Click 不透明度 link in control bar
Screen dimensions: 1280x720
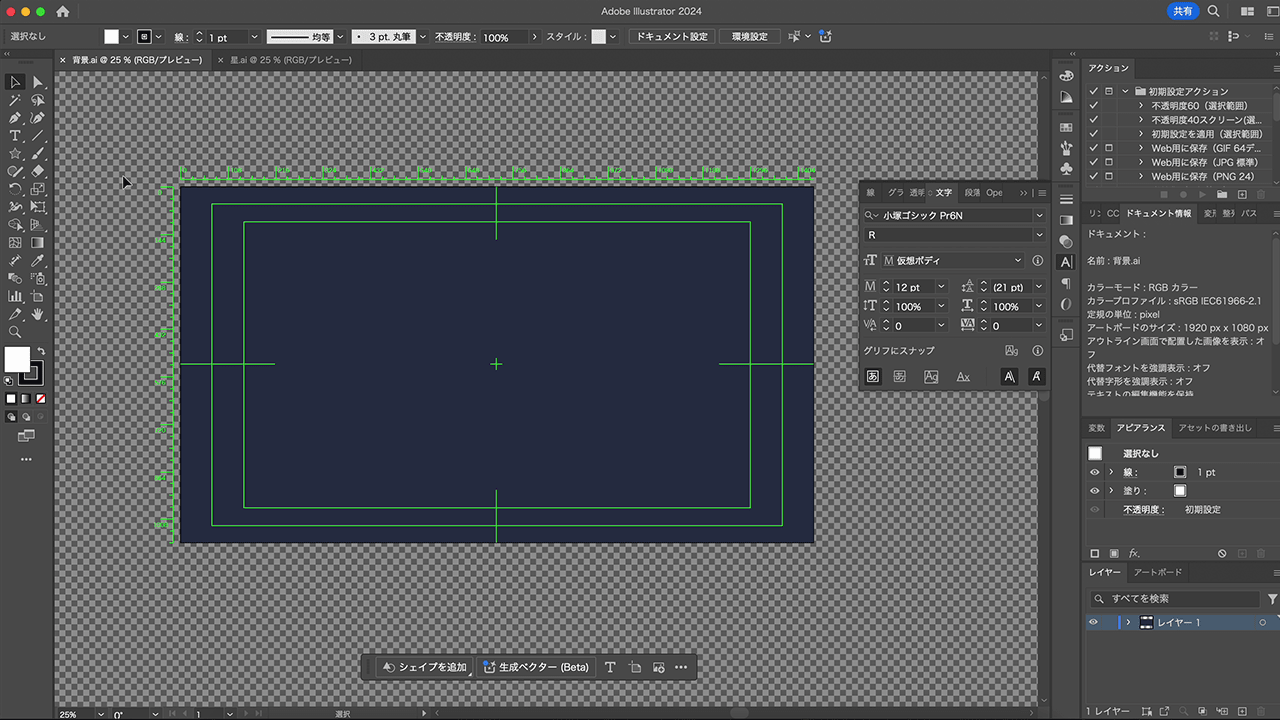tap(457, 37)
